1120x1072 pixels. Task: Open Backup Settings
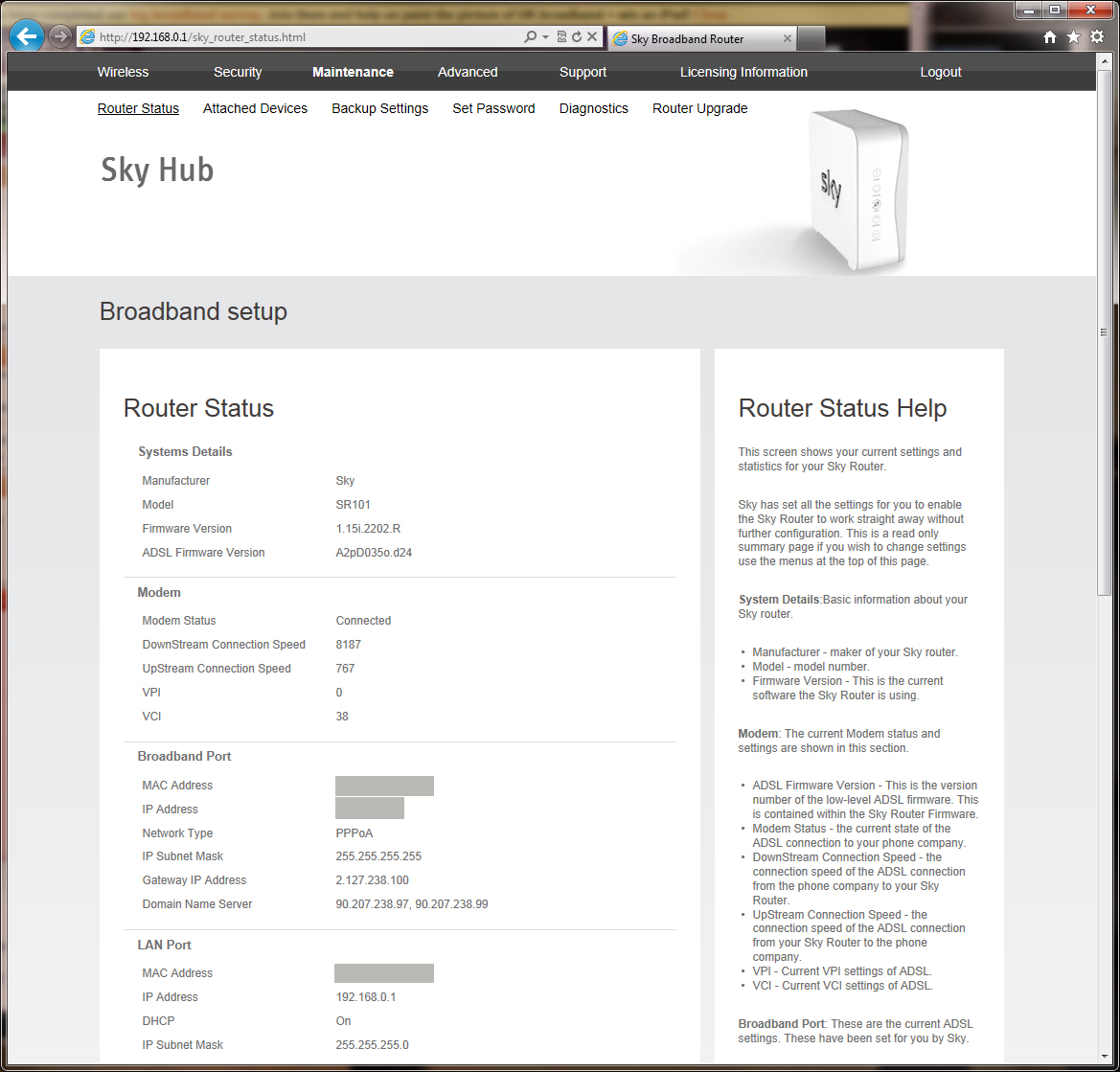380,108
